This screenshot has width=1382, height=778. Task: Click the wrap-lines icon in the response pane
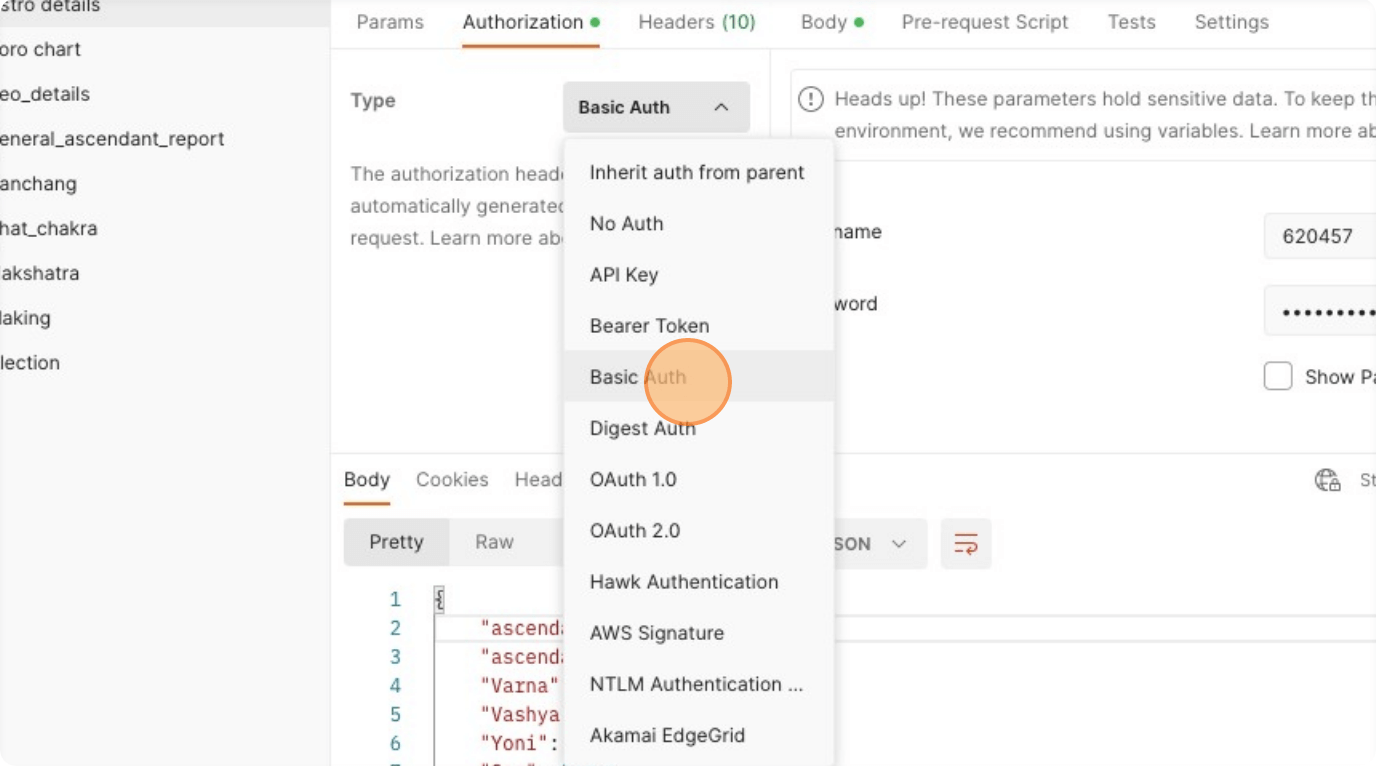[x=964, y=543]
